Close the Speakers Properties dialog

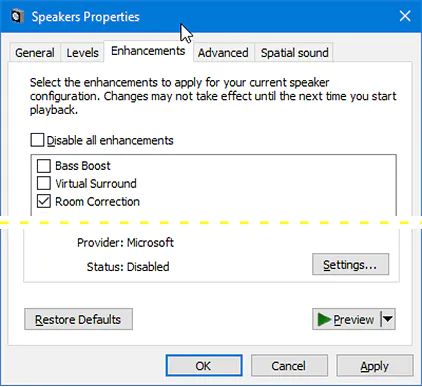click(x=405, y=16)
